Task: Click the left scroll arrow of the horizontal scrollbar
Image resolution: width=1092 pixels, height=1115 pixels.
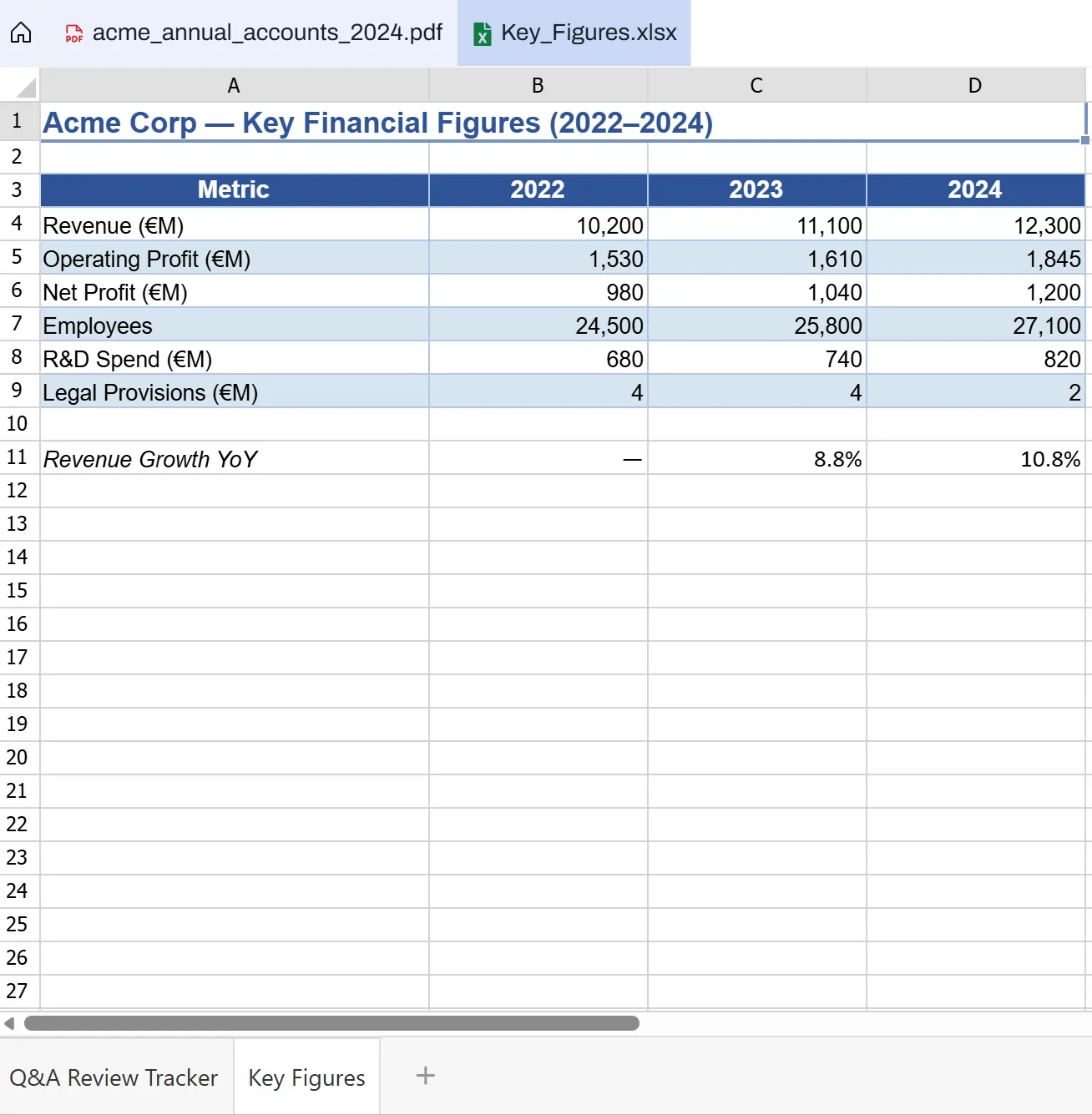Action: click(8, 1023)
